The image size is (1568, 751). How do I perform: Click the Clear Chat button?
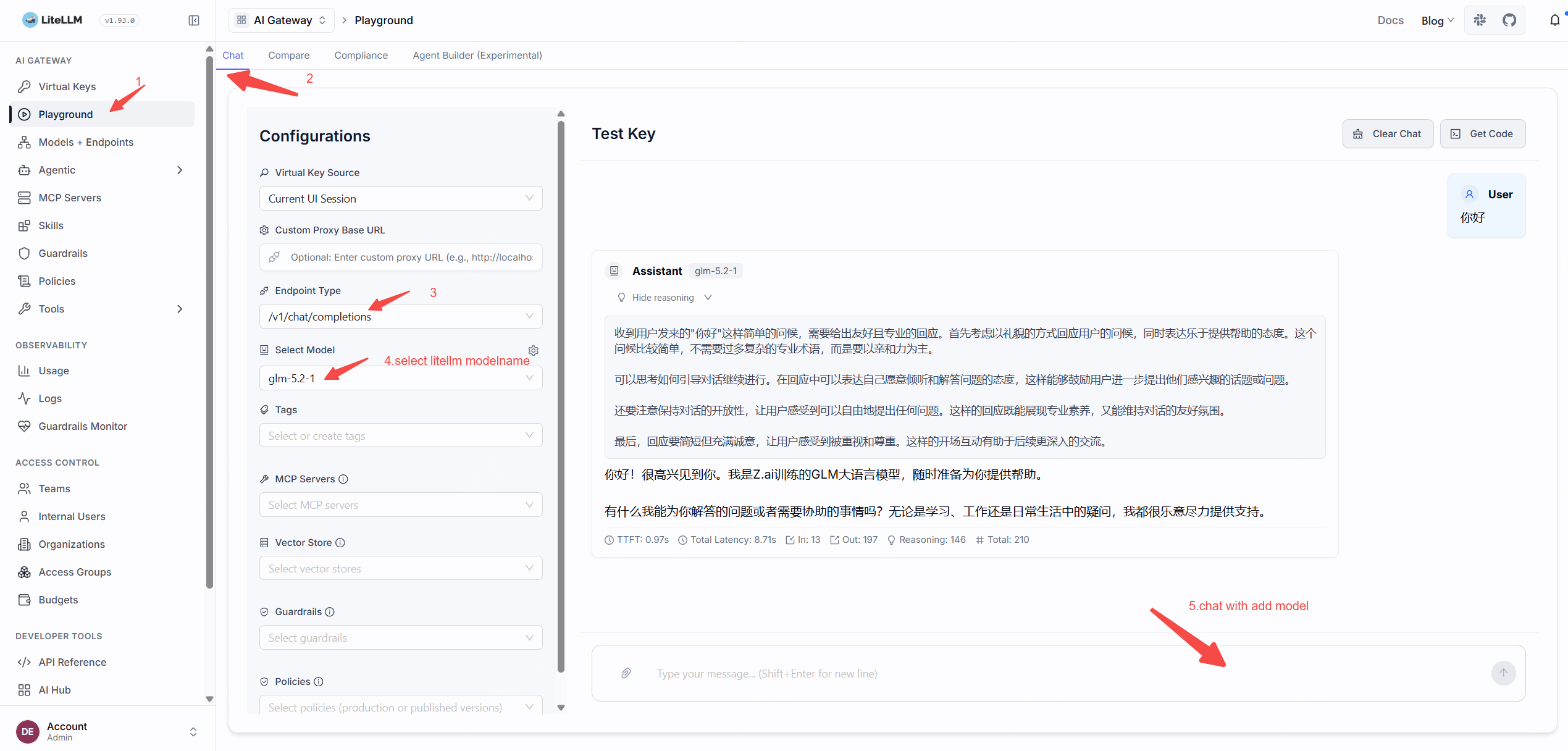click(x=1388, y=134)
